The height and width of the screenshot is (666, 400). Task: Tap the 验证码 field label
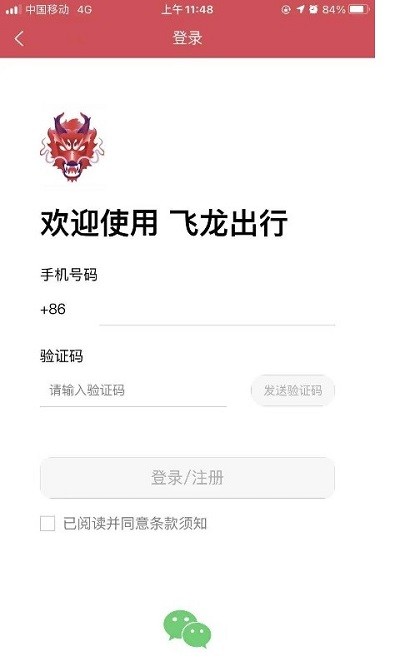(62, 356)
